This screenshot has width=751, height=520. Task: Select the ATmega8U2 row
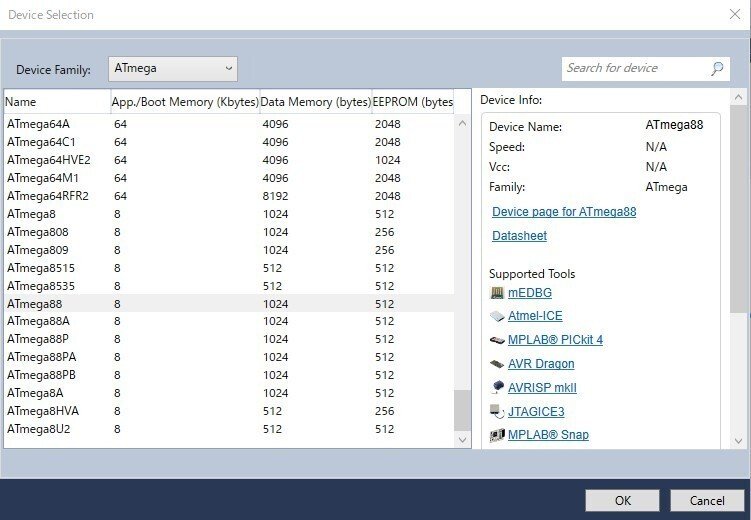pyautogui.click(x=229, y=429)
